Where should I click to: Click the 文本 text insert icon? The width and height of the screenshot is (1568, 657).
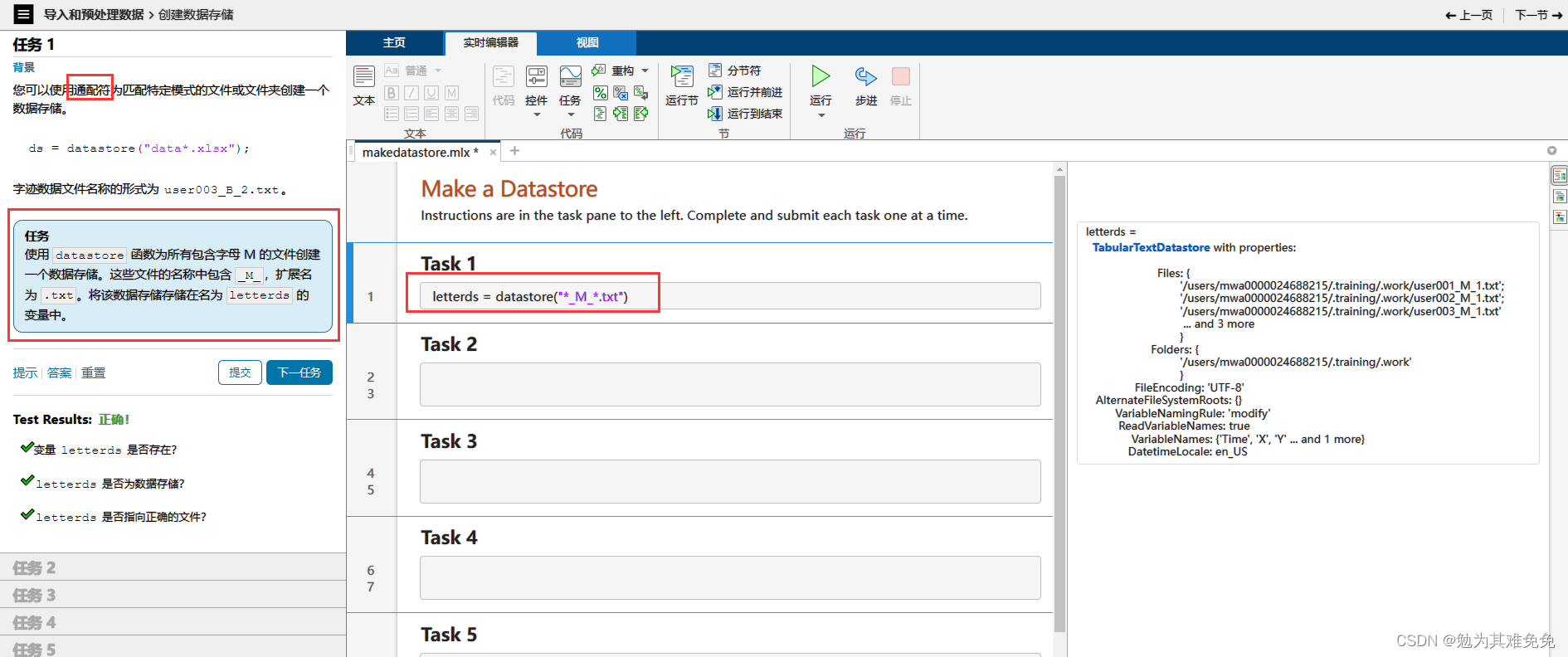tap(364, 77)
